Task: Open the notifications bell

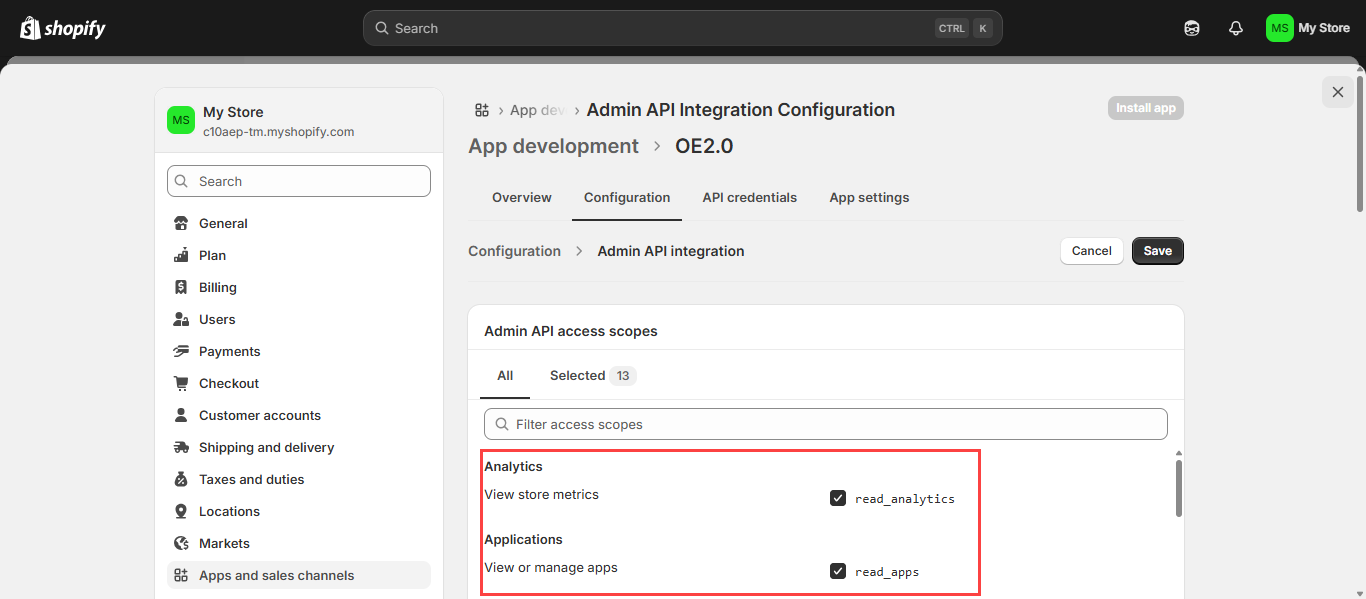Action: [1236, 28]
